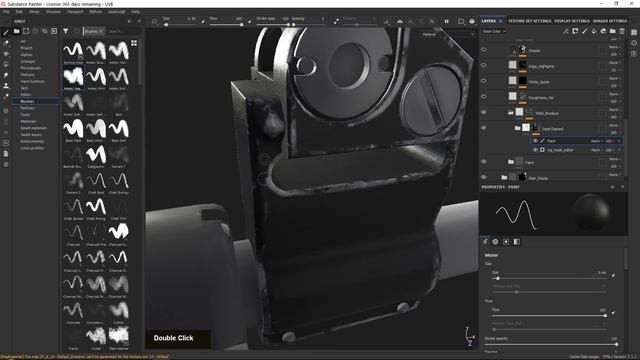
Task: Switch to Shader Settings tab
Action: (610, 21)
